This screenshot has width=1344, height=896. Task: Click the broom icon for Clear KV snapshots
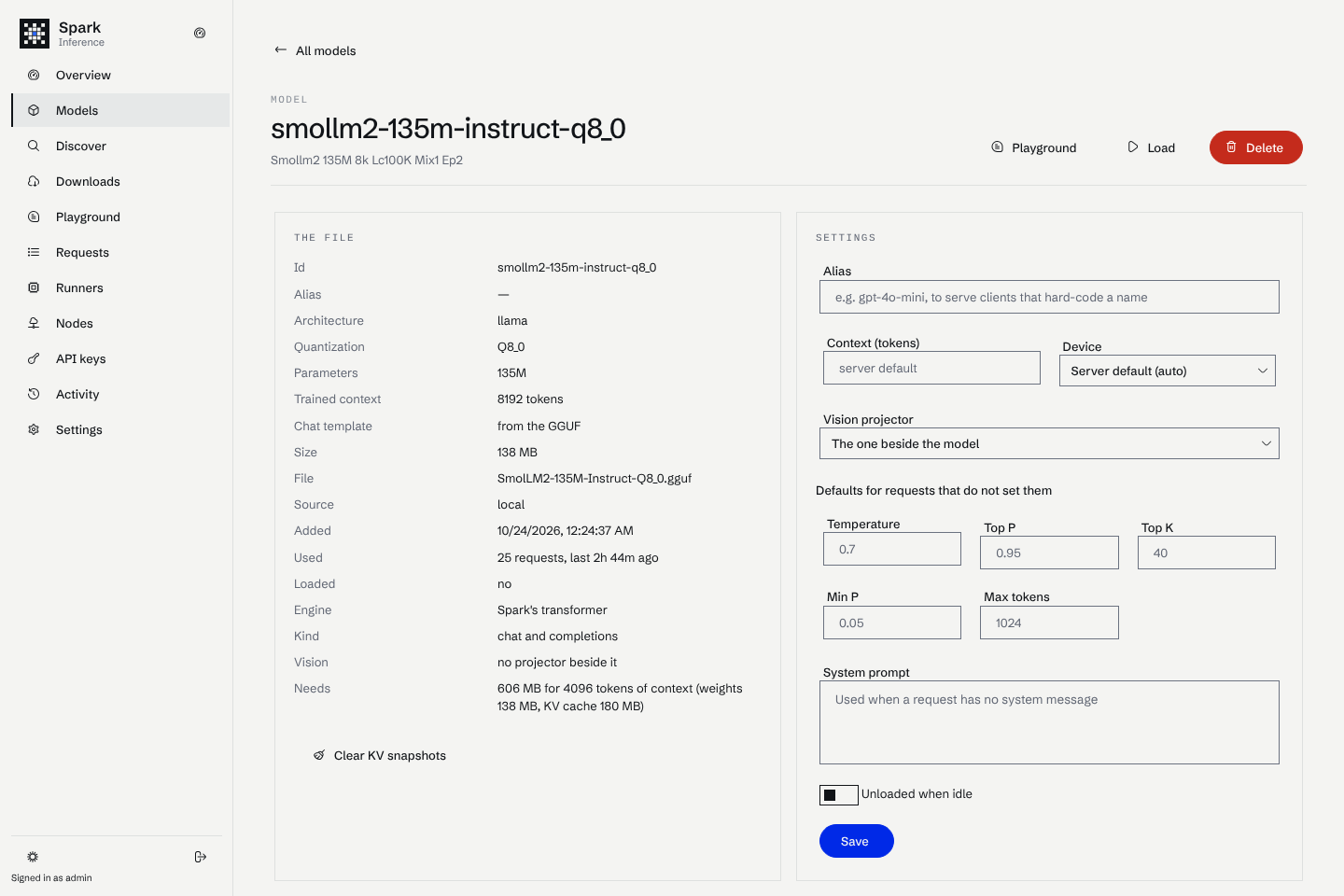319,755
